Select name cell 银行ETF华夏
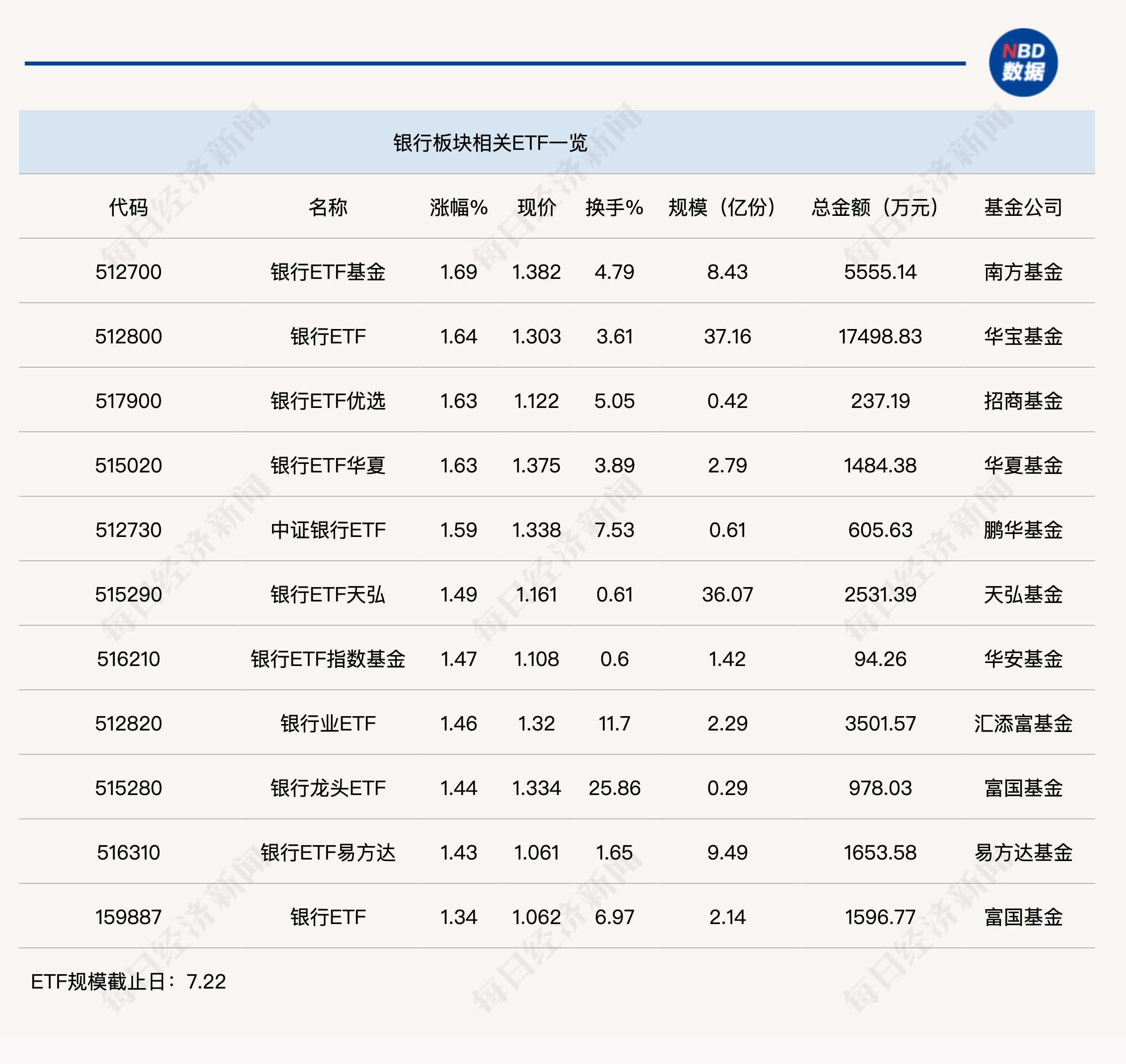This screenshot has height=1064, width=1126. pos(328,465)
